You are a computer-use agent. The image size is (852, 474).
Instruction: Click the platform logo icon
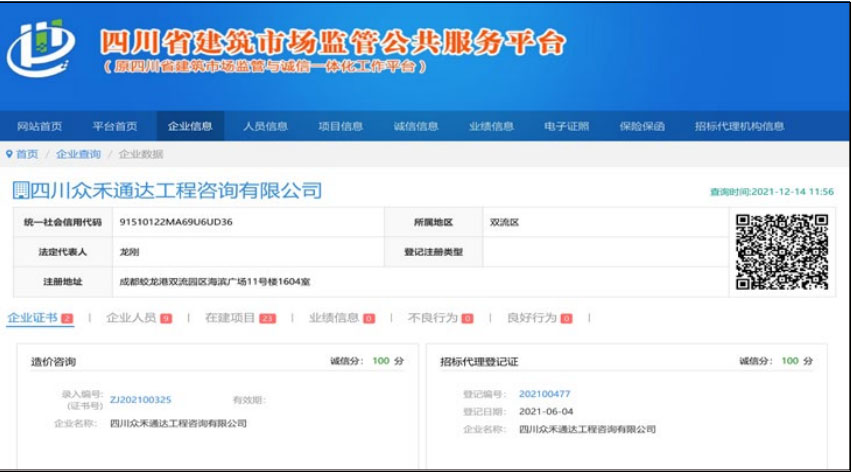coord(41,48)
